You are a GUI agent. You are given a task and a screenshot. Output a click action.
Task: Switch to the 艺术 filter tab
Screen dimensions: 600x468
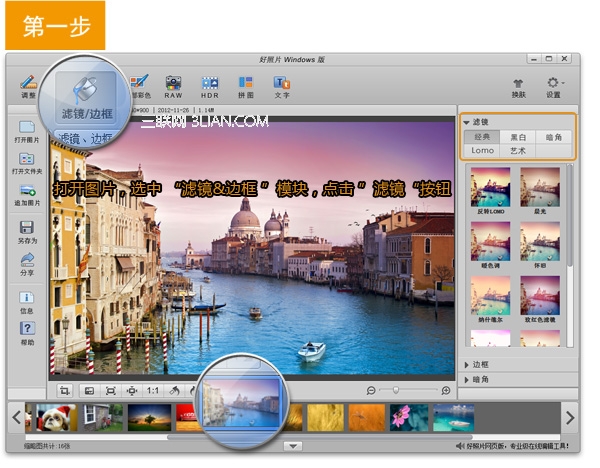pyautogui.click(x=518, y=150)
